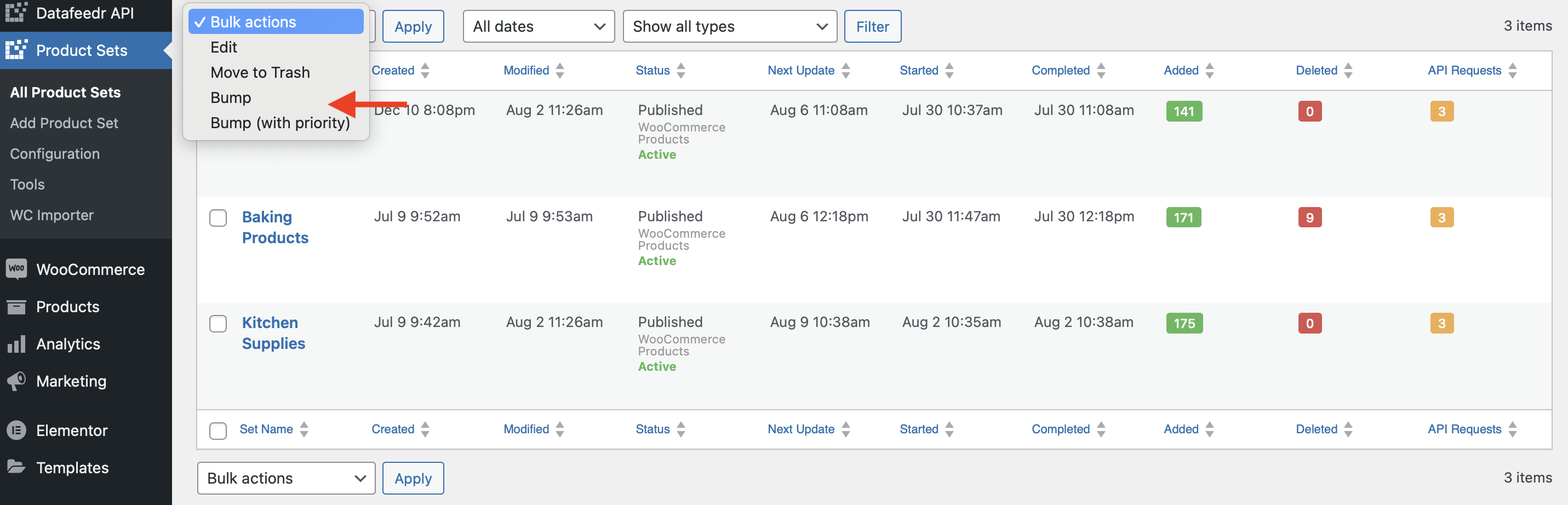Toggle the footer select-all checkbox

pos(218,431)
